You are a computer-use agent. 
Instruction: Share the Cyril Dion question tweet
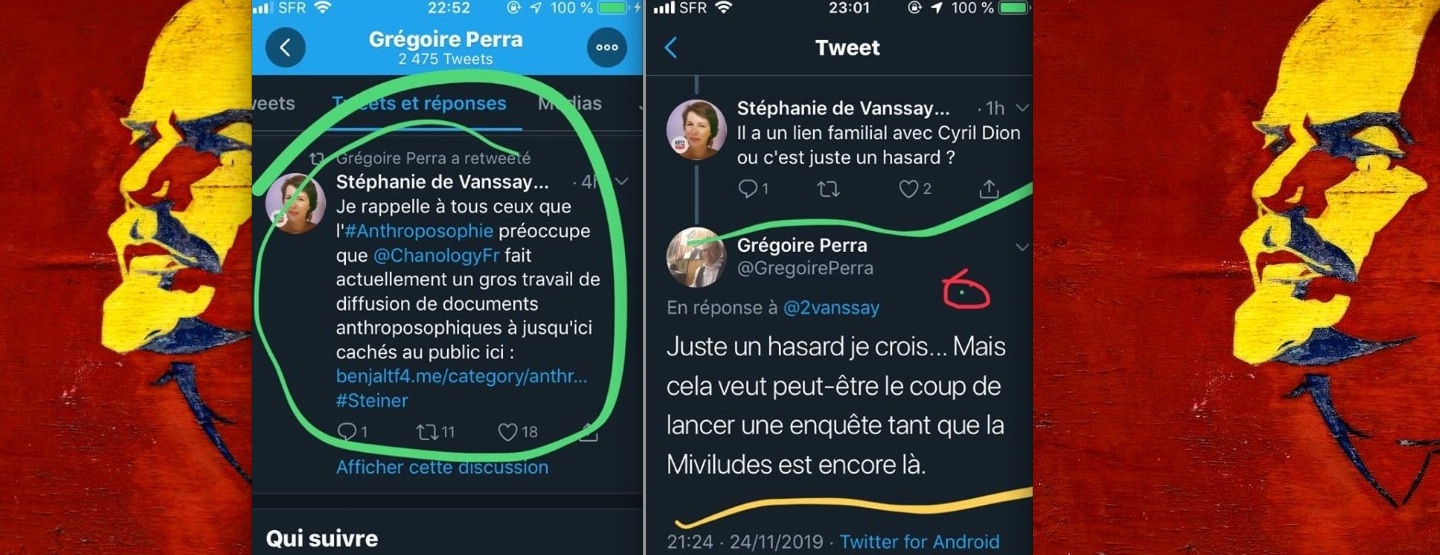click(x=988, y=188)
